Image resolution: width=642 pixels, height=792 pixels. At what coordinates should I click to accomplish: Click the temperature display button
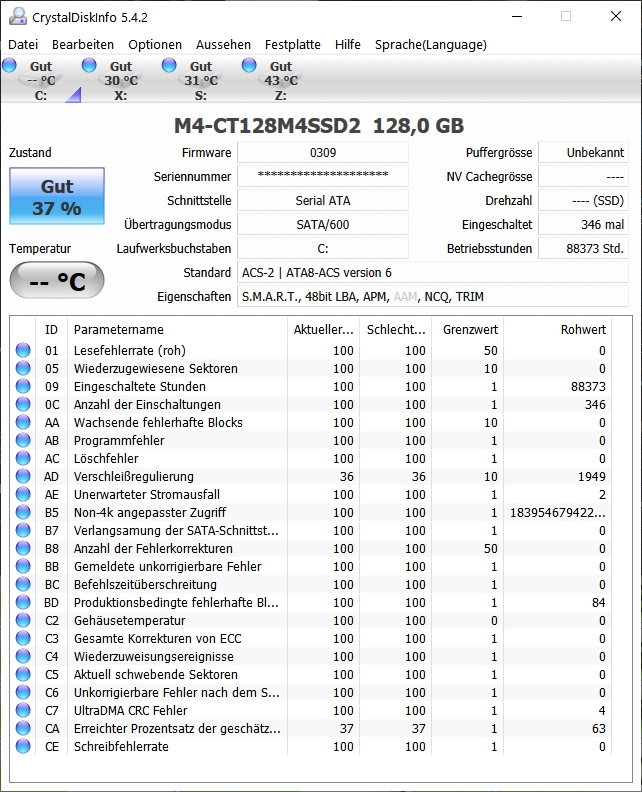(x=57, y=280)
